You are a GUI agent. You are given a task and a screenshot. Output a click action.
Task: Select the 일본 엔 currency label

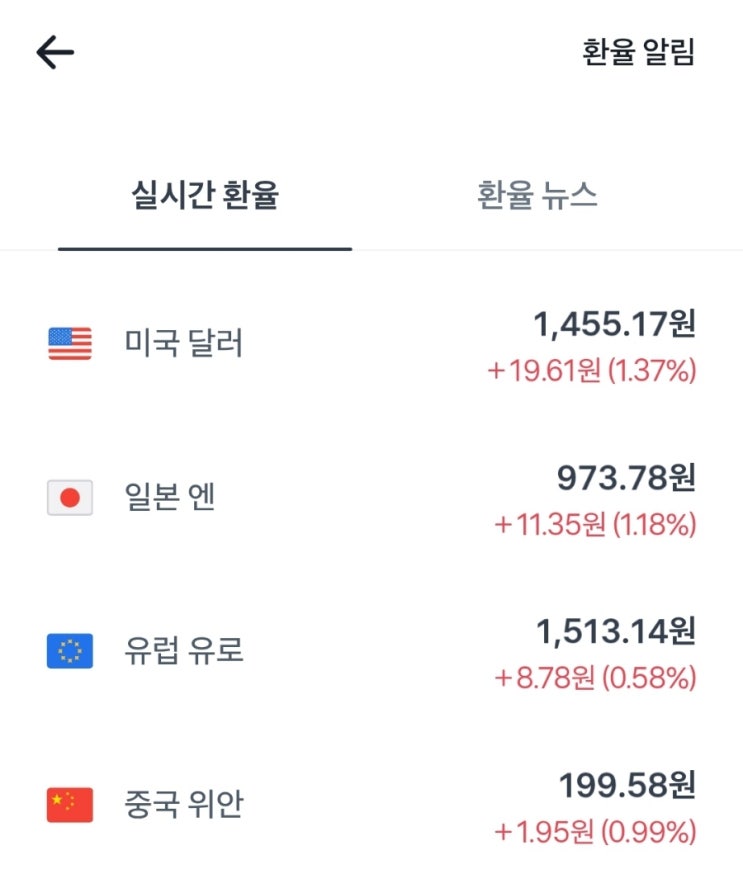click(x=170, y=497)
